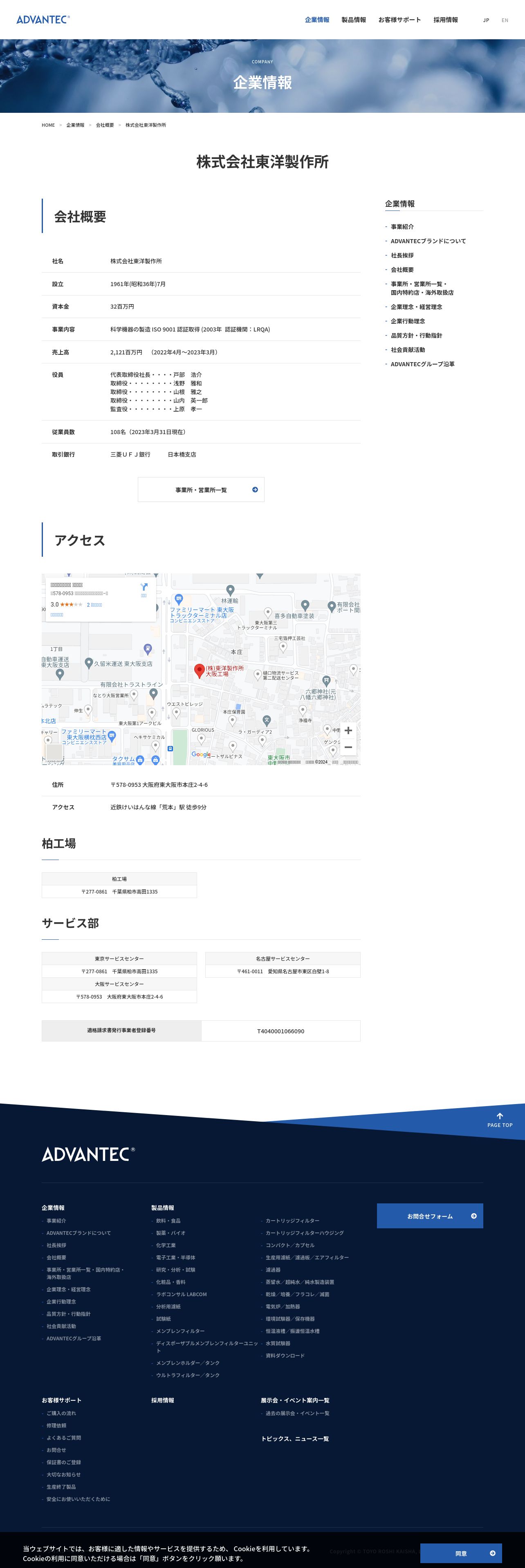Click the 企業情報 breadcrumb link
Screen dimensions: 525x1568
(76, 125)
